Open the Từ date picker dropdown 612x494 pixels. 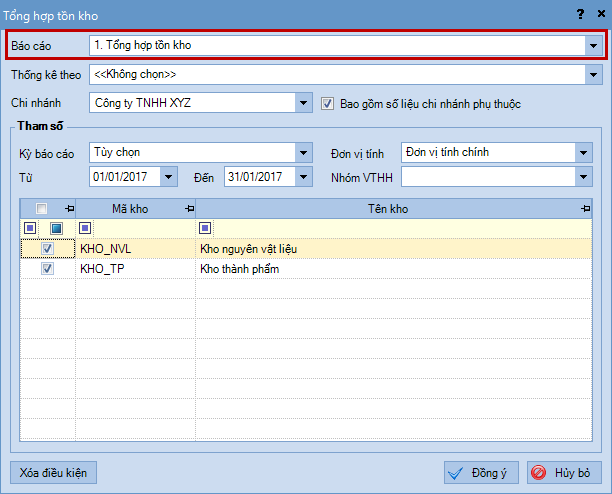(x=168, y=177)
